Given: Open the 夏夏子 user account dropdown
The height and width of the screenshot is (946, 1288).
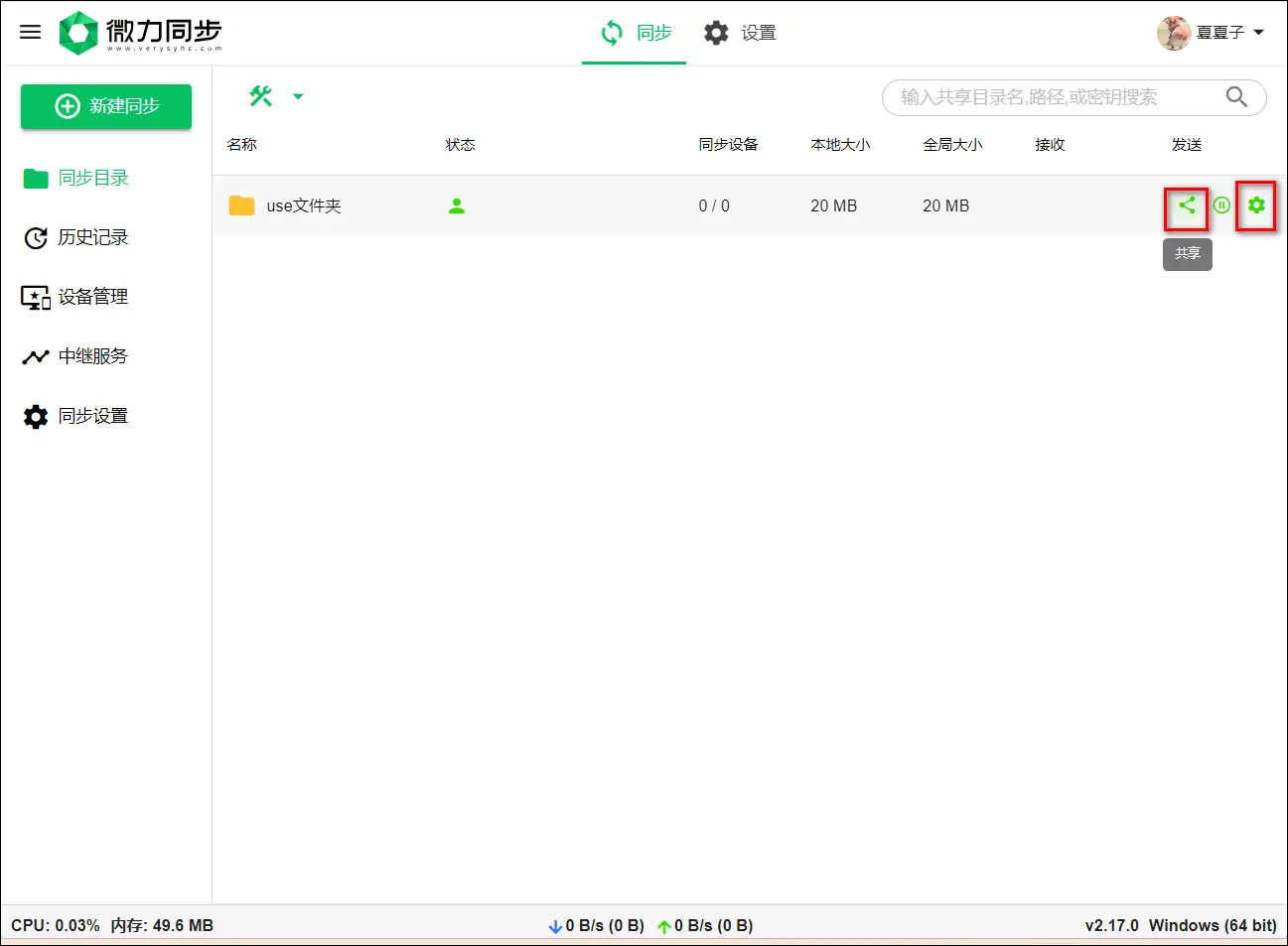Looking at the screenshot, I should point(1212,33).
